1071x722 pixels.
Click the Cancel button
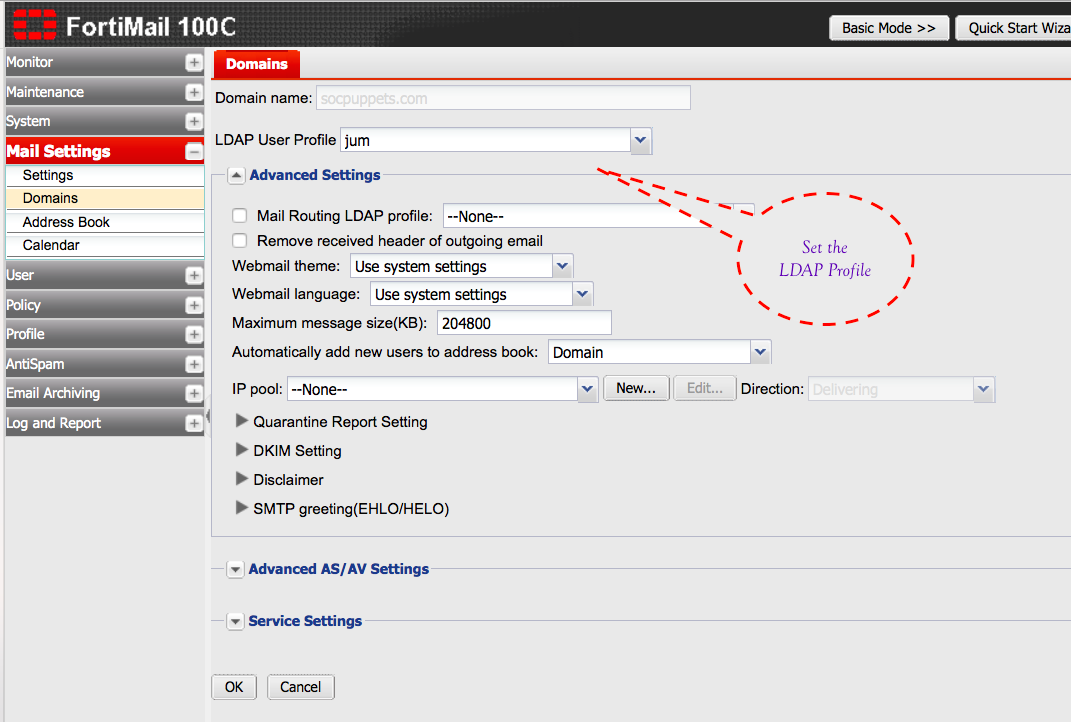[x=301, y=687]
